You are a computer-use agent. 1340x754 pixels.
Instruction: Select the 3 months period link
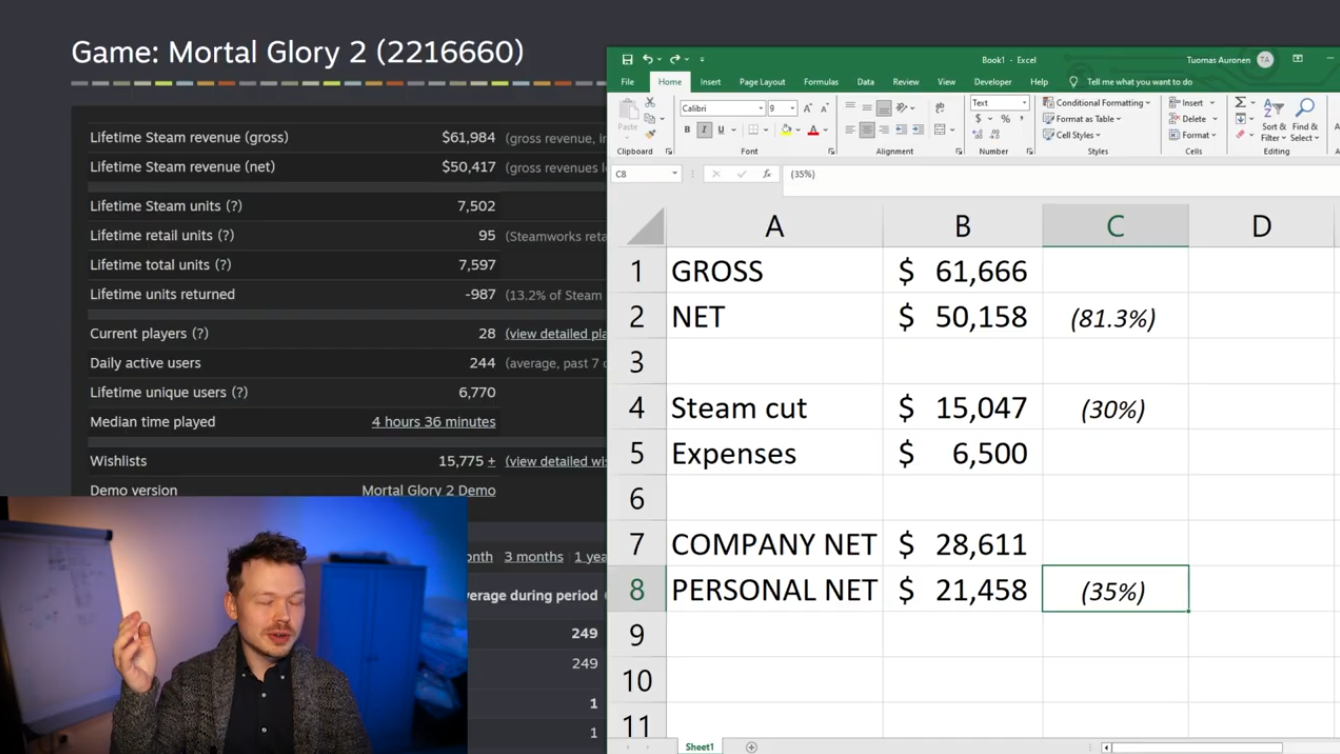pos(533,557)
